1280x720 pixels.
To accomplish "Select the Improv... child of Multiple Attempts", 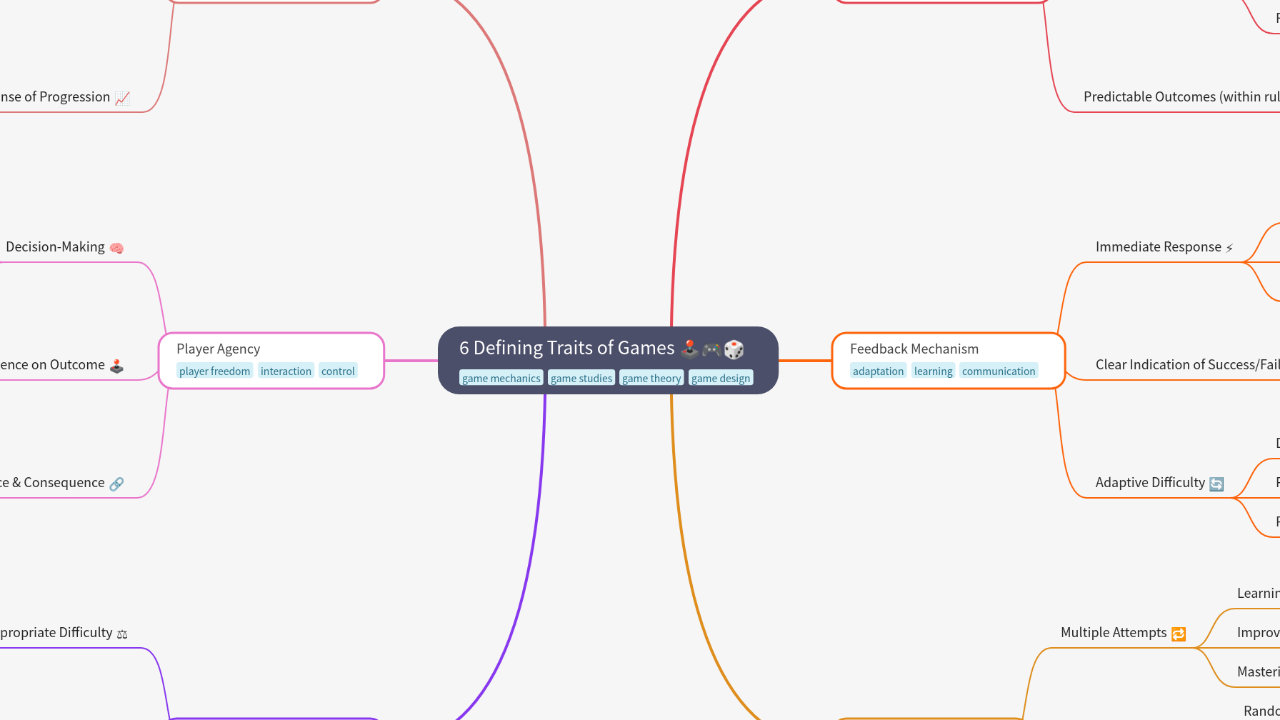I will click(1258, 632).
